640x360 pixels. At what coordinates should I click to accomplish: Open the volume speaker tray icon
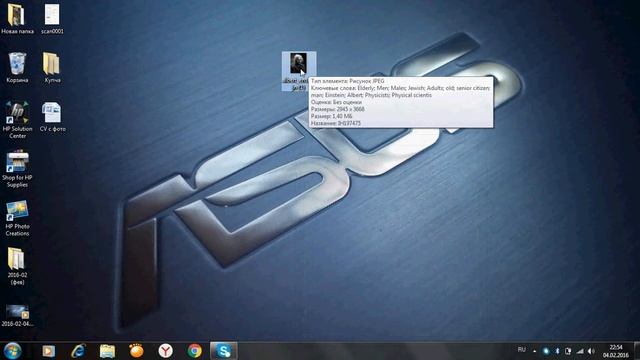click(x=591, y=351)
